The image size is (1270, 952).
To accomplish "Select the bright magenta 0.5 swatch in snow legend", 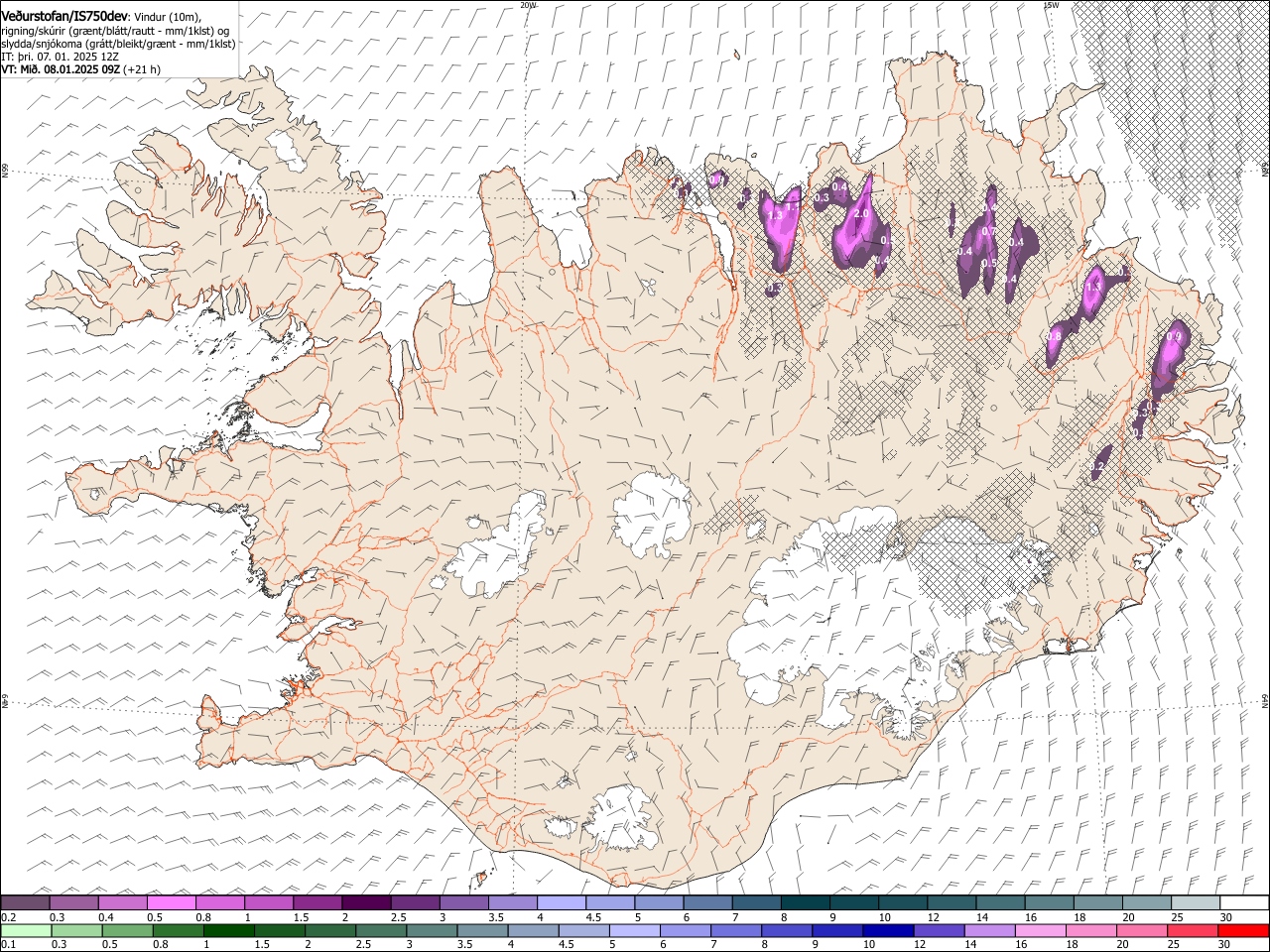I will coord(172,903).
